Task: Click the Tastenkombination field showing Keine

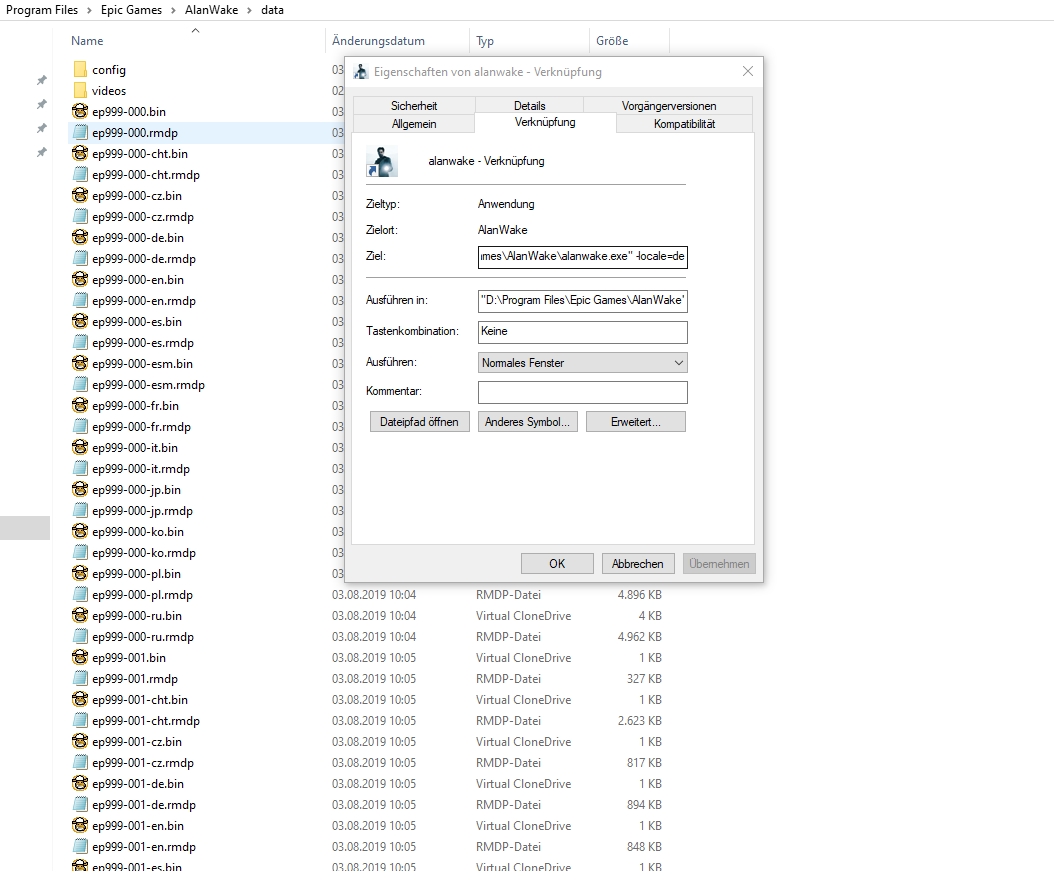Action: [583, 332]
